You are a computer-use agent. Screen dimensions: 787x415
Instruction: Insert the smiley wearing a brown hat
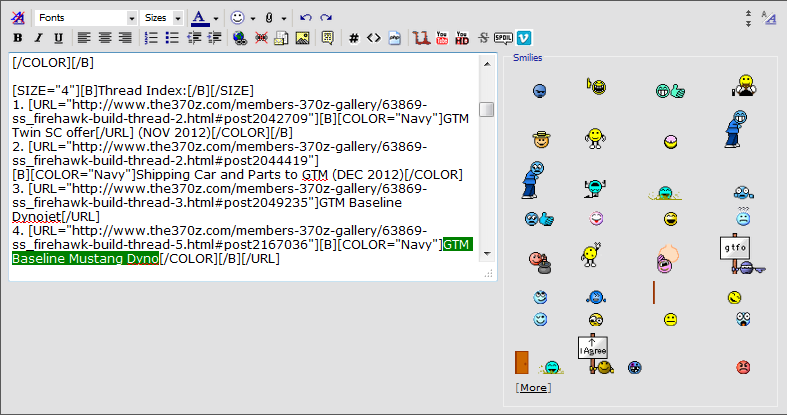tap(542, 139)
